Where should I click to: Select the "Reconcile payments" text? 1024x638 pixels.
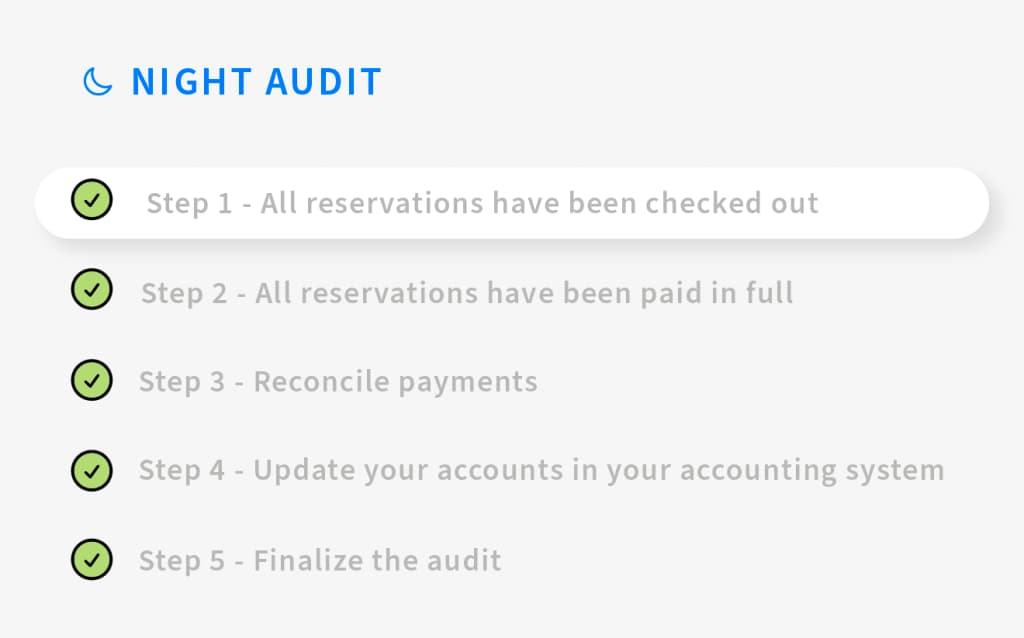pos(395,382)
